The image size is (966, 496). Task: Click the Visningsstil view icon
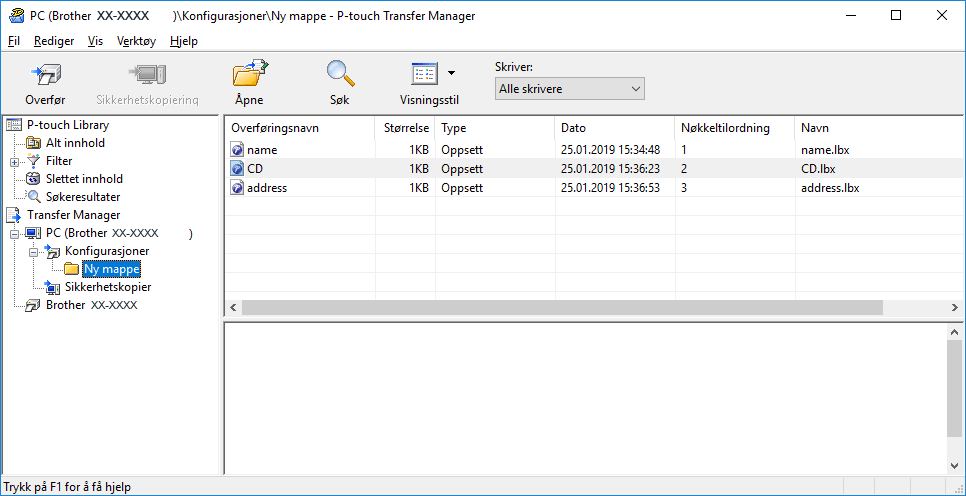click(424, 75)
